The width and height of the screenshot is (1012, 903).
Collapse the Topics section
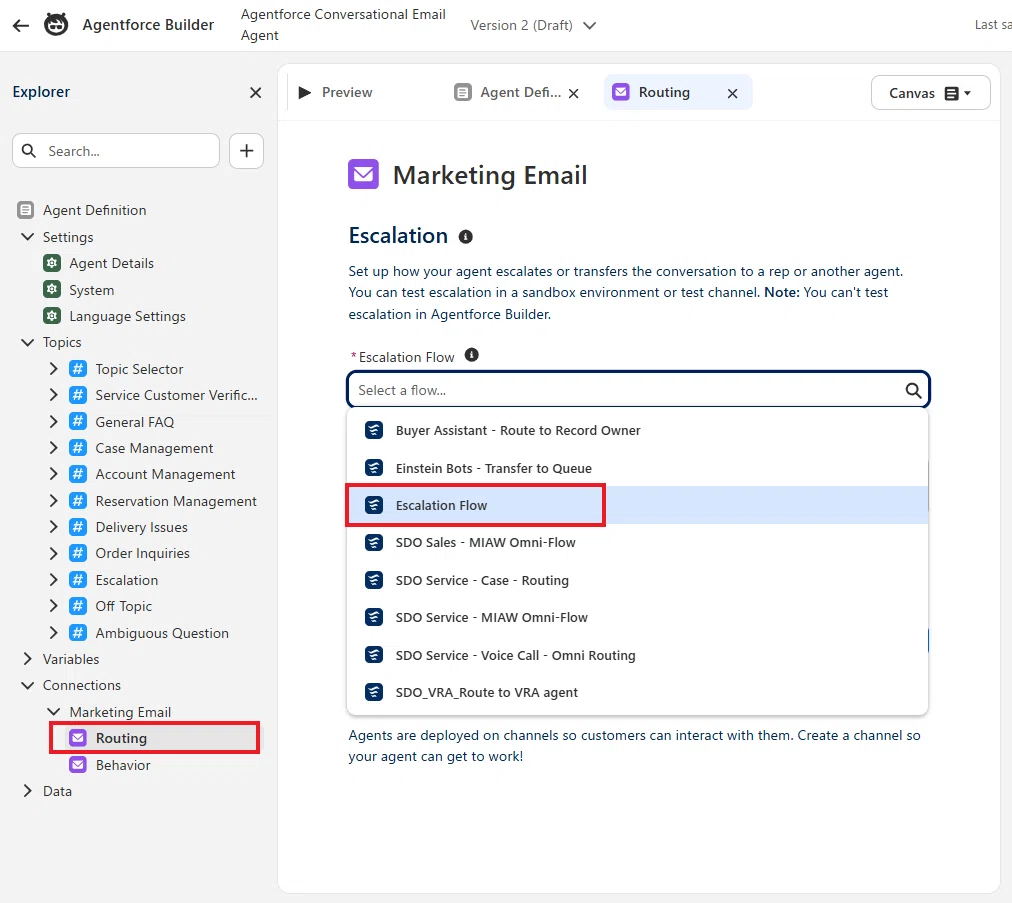(x=27, y=342)
